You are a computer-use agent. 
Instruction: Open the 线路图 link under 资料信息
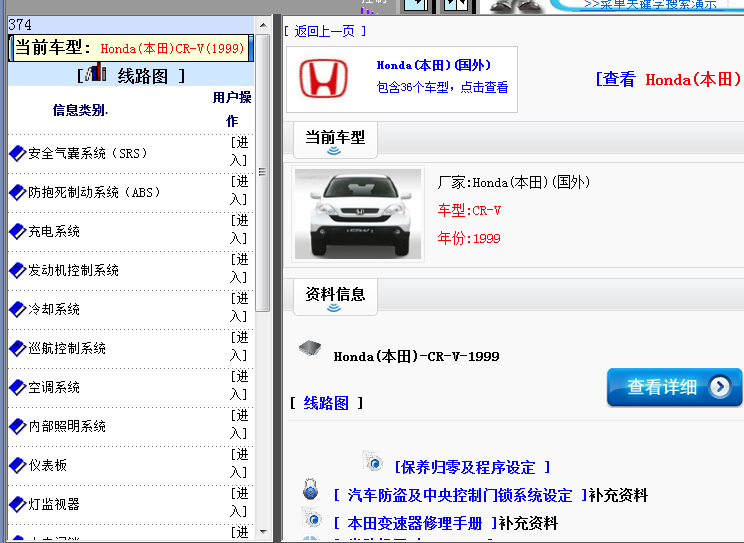[x=326, y=403]
